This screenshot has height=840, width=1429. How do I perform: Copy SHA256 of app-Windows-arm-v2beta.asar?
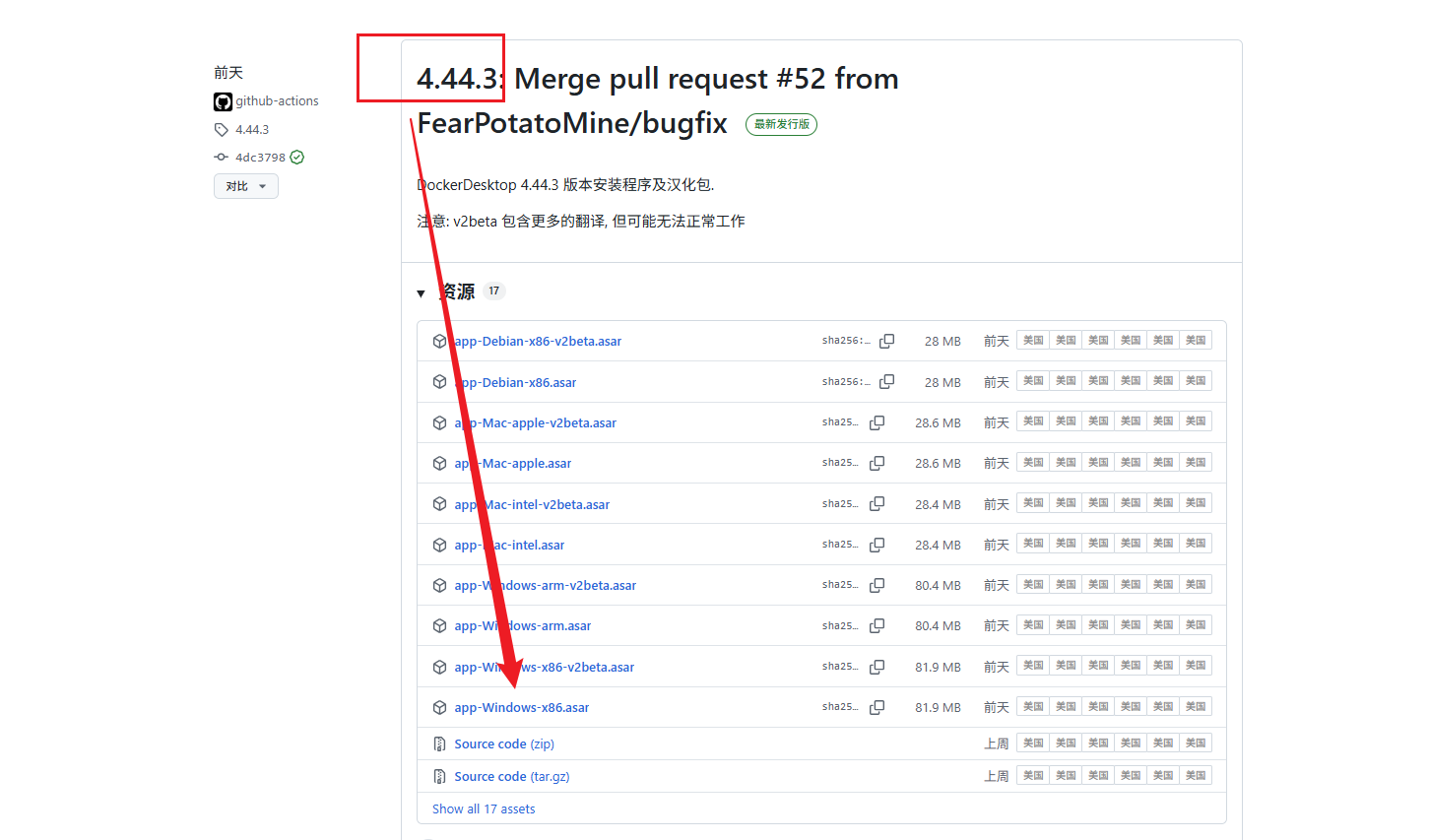click(877, 585)
